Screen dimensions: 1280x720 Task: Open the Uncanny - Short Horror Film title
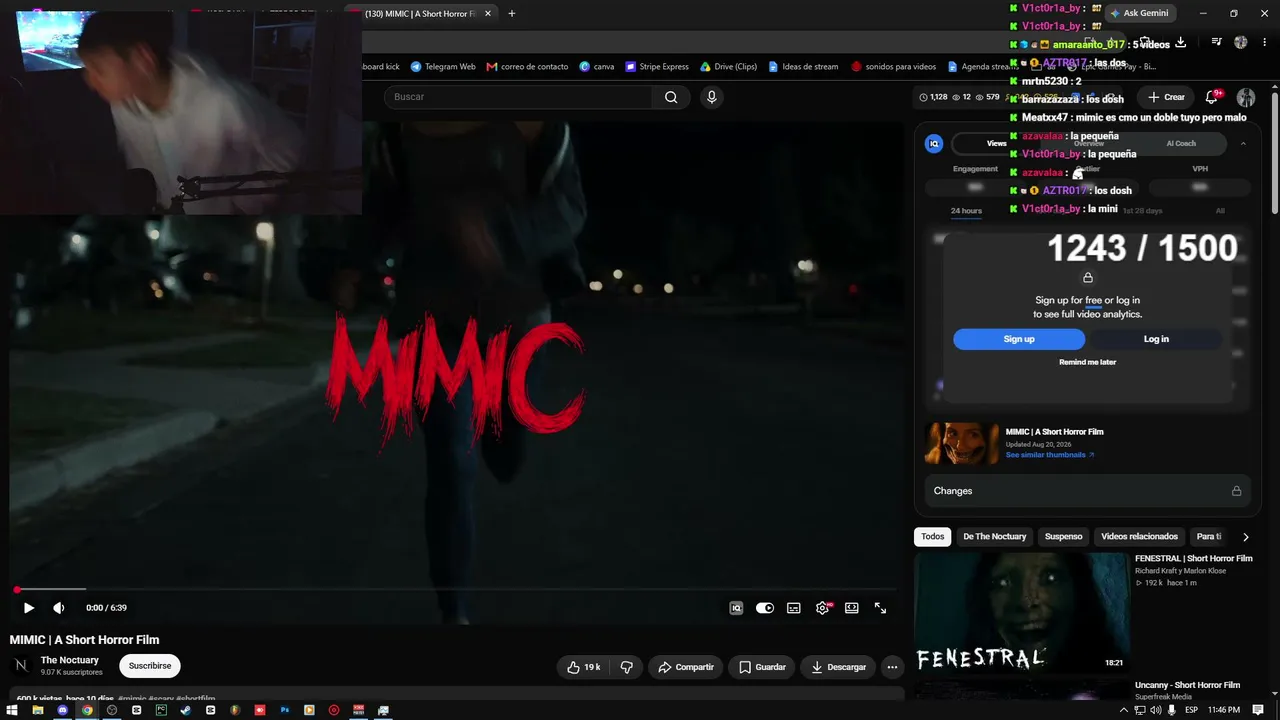tap(1187, 685)
